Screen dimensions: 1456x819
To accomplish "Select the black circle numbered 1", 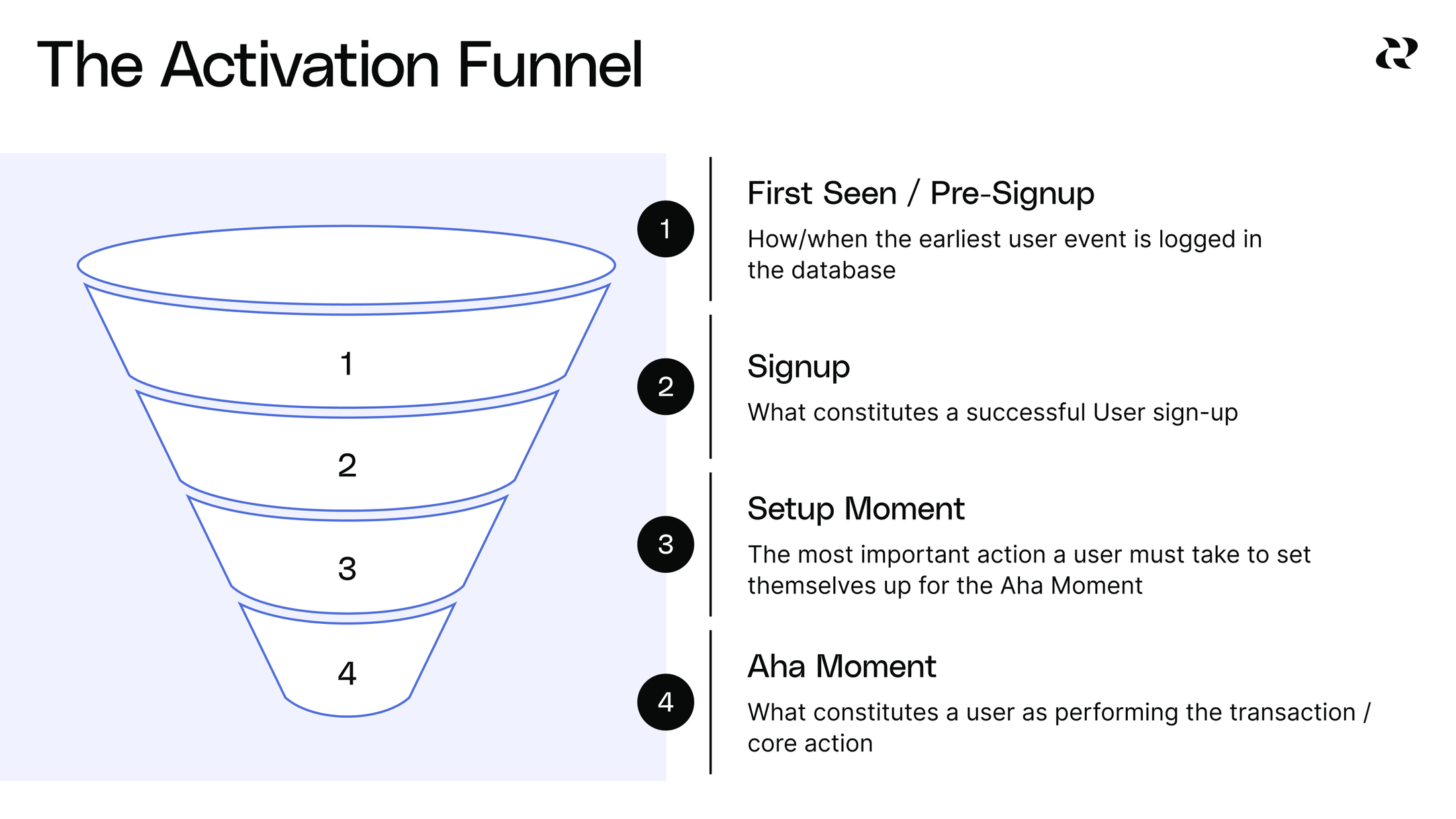I will click(x=666, y=229).
